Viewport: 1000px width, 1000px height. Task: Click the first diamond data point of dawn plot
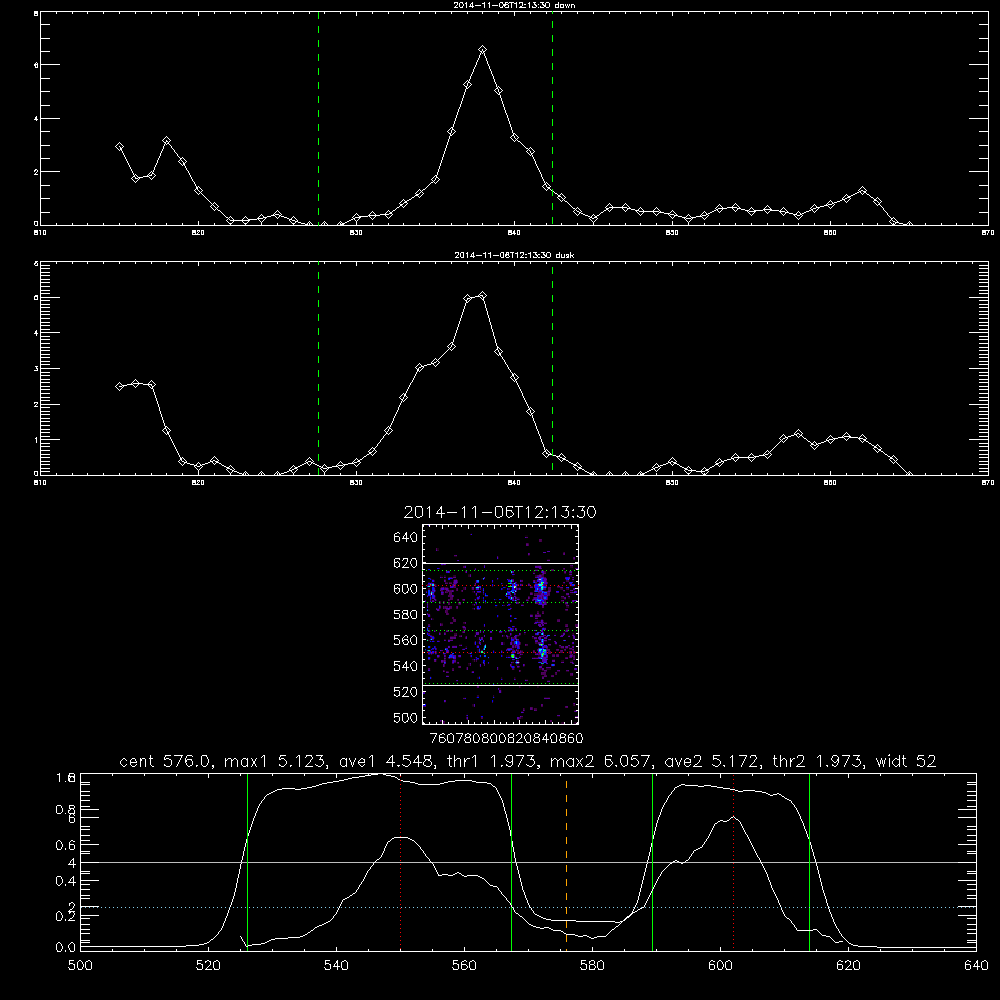pos(119,146)
